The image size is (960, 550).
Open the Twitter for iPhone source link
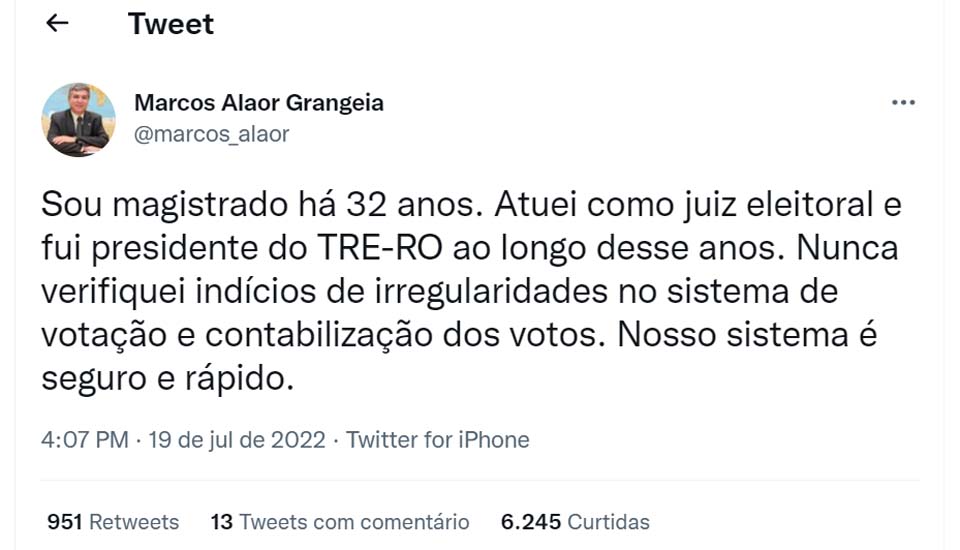[438, 440]
